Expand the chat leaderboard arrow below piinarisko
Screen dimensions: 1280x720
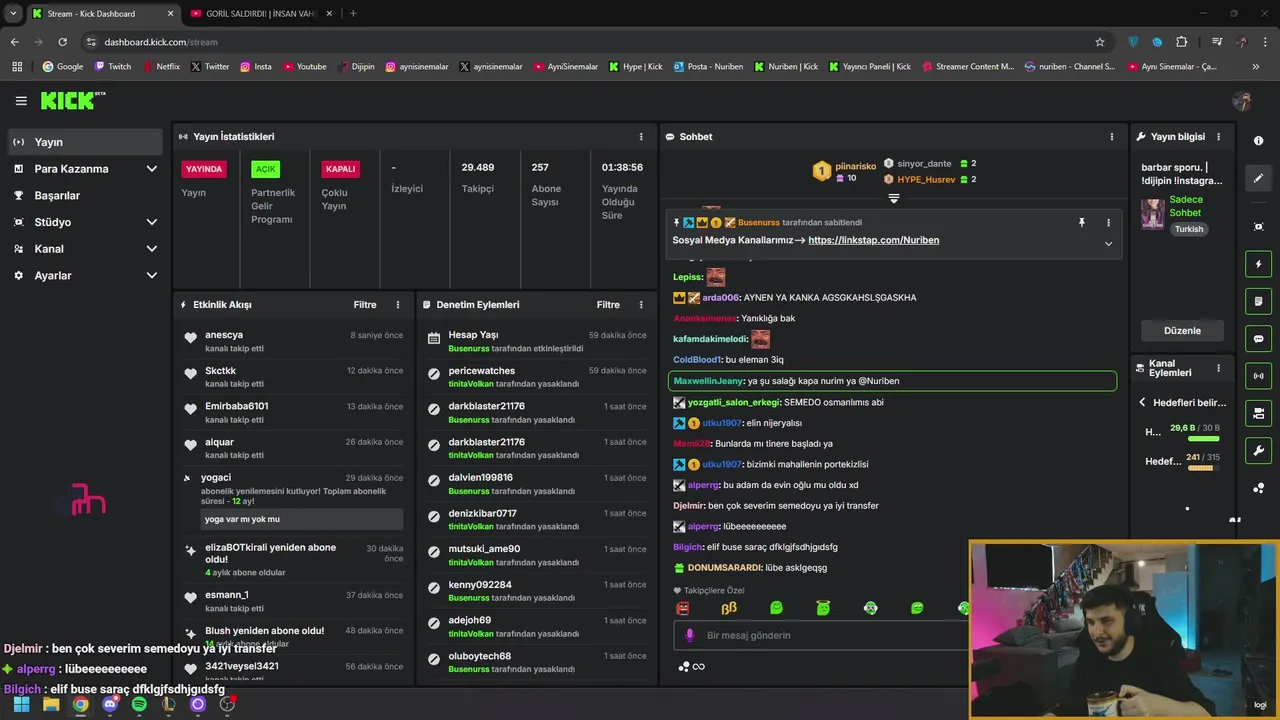coord(894,198)
